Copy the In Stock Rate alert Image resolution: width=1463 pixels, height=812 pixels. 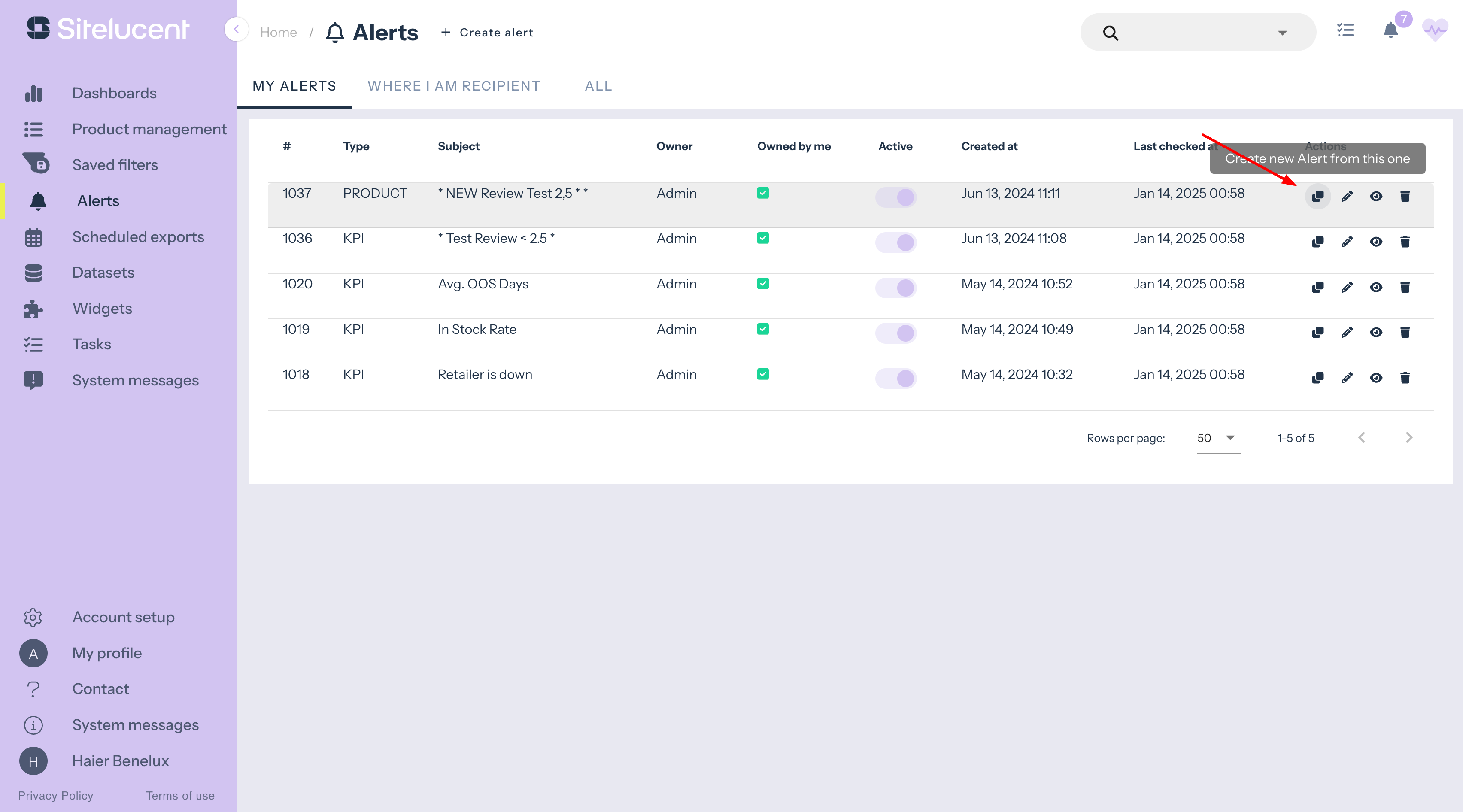coord(1317,332)
